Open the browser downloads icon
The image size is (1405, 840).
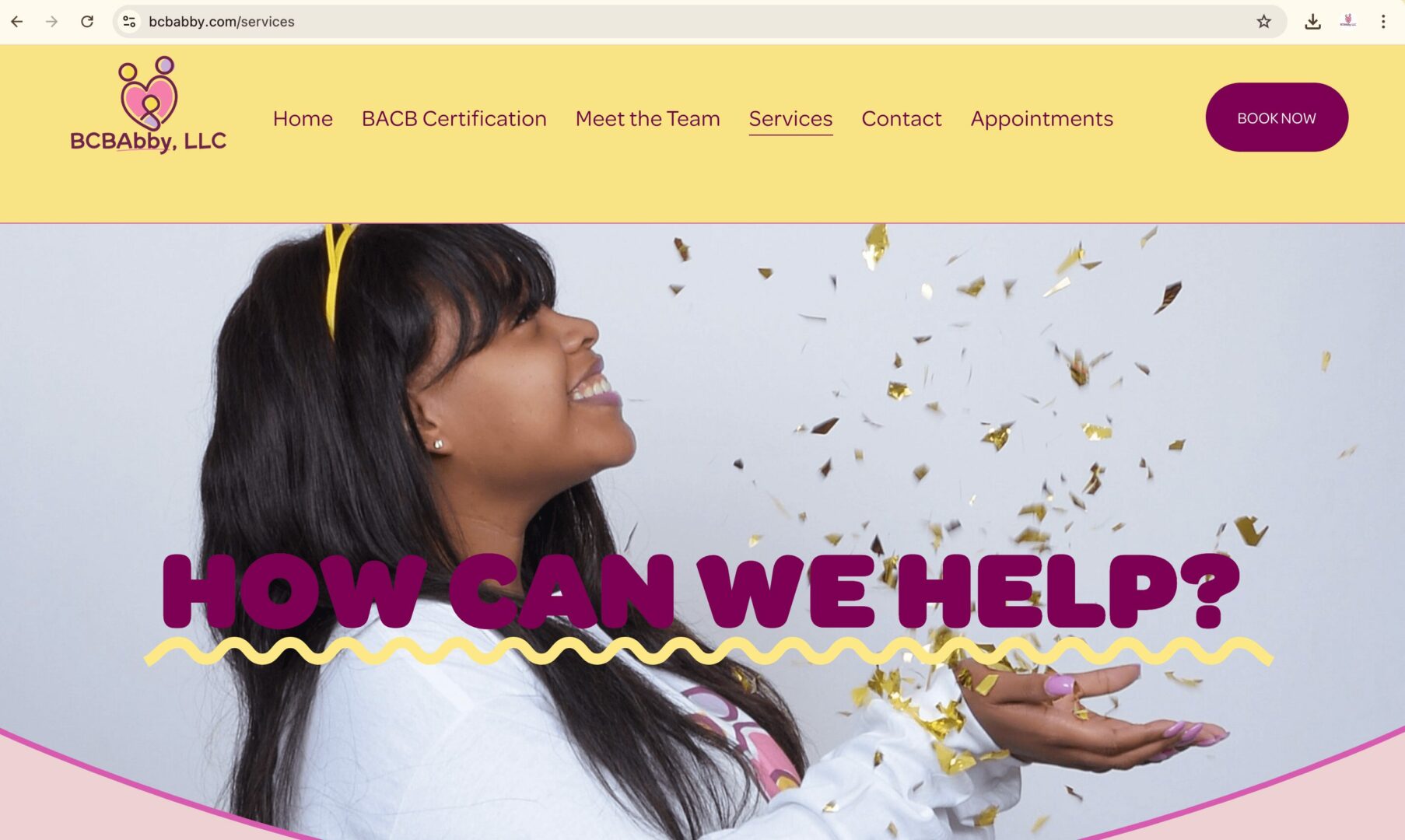(x=1312, y=22)
